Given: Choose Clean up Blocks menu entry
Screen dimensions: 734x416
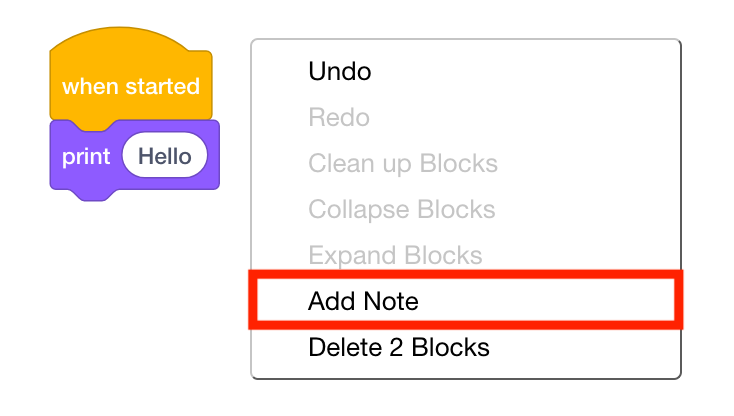Looking at the screenshot, I should [x=402, y=164].
